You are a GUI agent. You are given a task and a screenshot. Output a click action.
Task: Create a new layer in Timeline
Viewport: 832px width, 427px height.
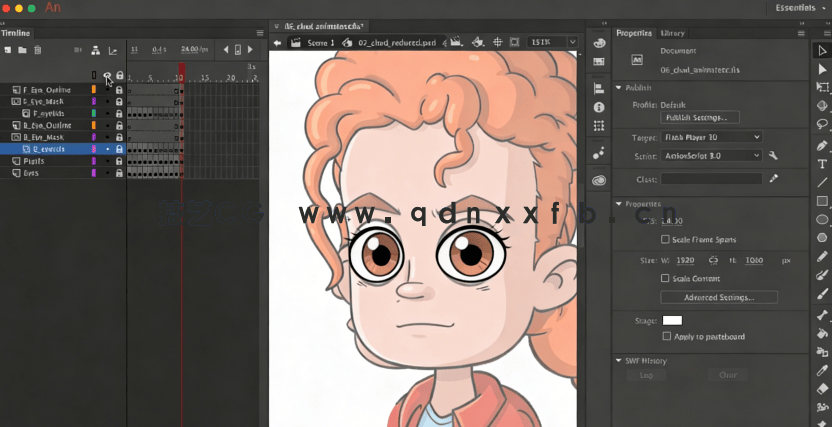(7, 50)
